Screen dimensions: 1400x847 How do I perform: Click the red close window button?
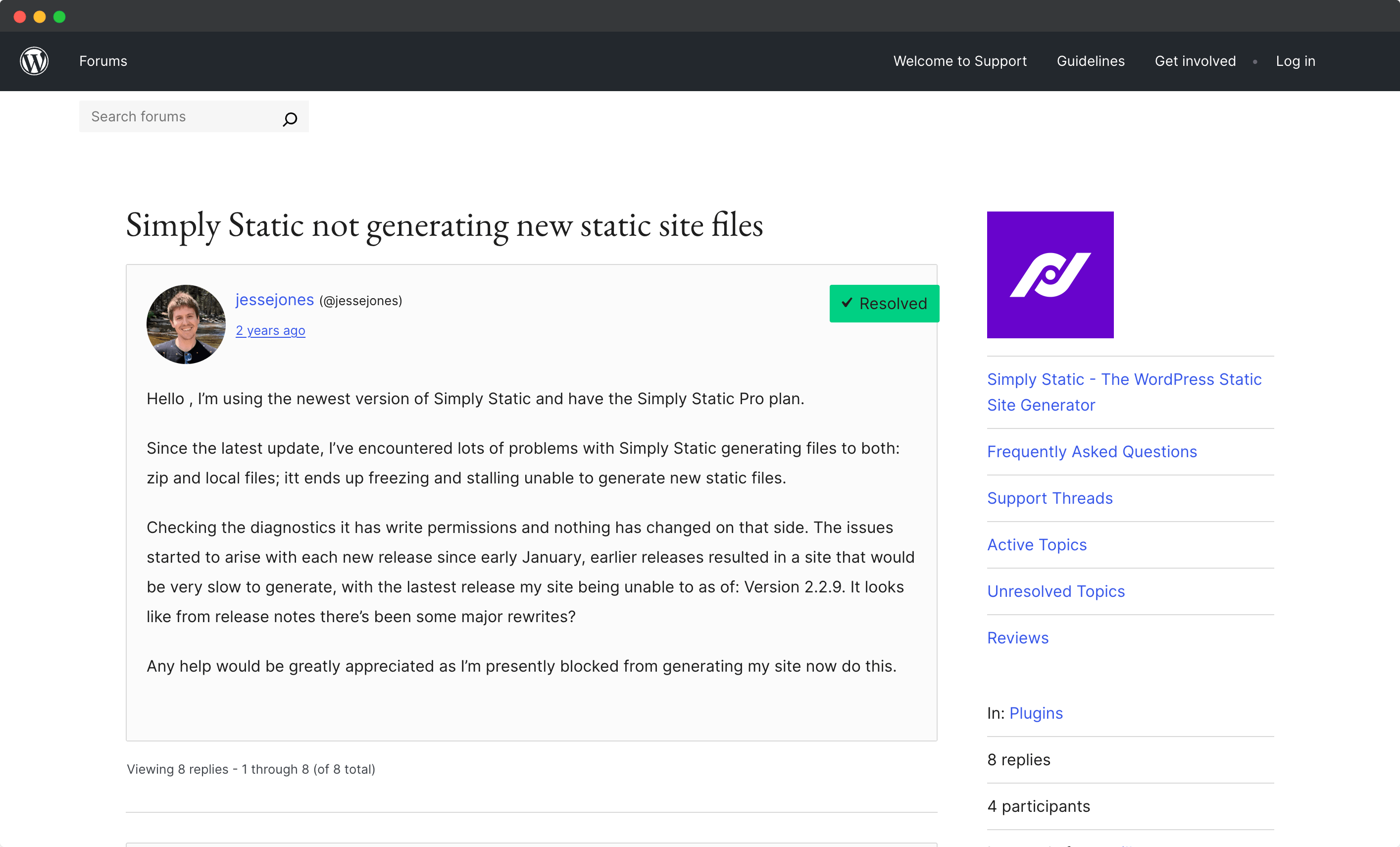pyautogui.click(x=20, y=16)
